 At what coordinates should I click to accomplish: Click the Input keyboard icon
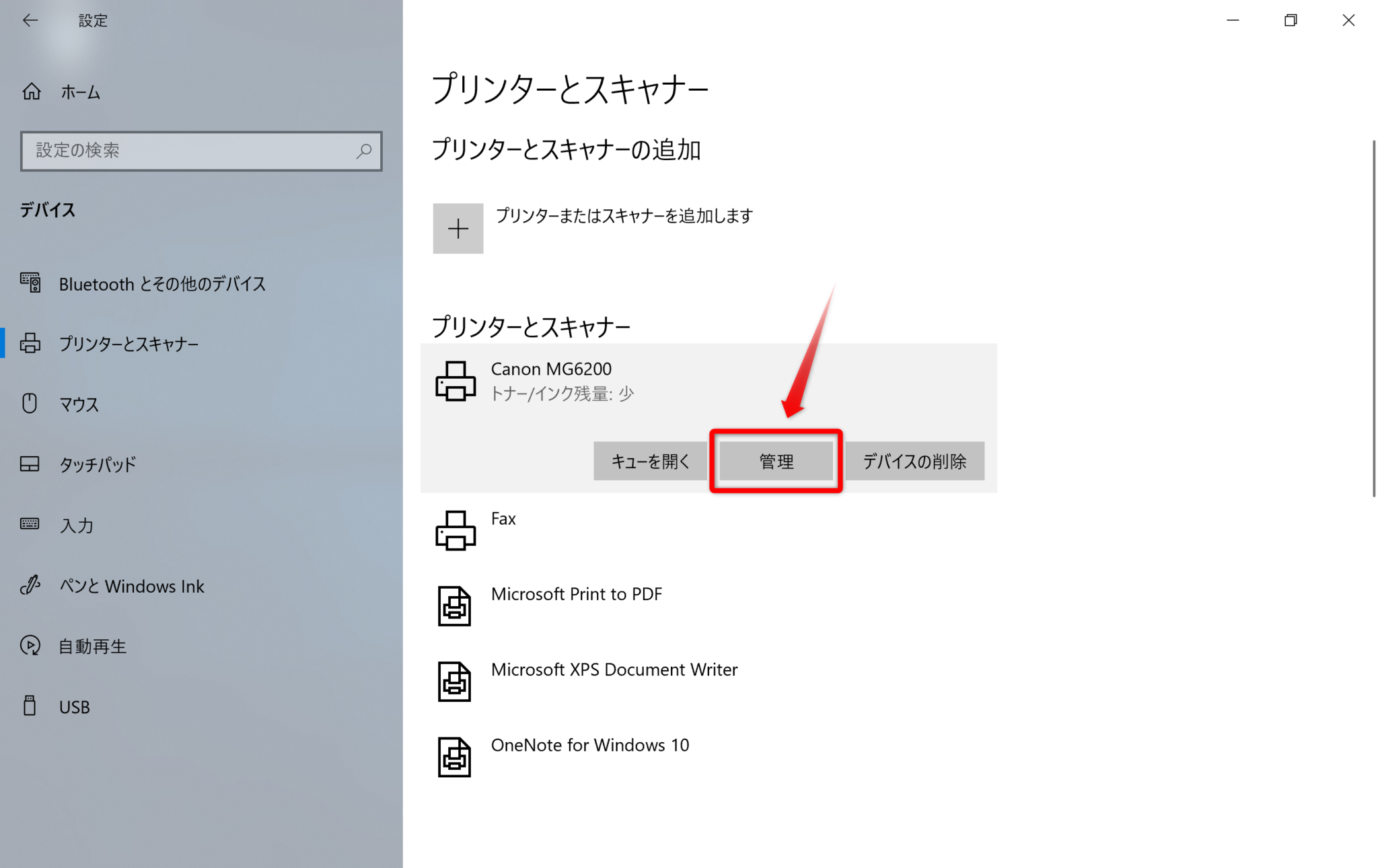[x=30, y=525]
